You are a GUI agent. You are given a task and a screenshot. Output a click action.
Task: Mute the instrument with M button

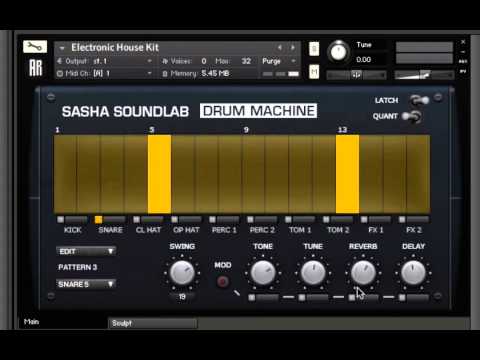314,72
